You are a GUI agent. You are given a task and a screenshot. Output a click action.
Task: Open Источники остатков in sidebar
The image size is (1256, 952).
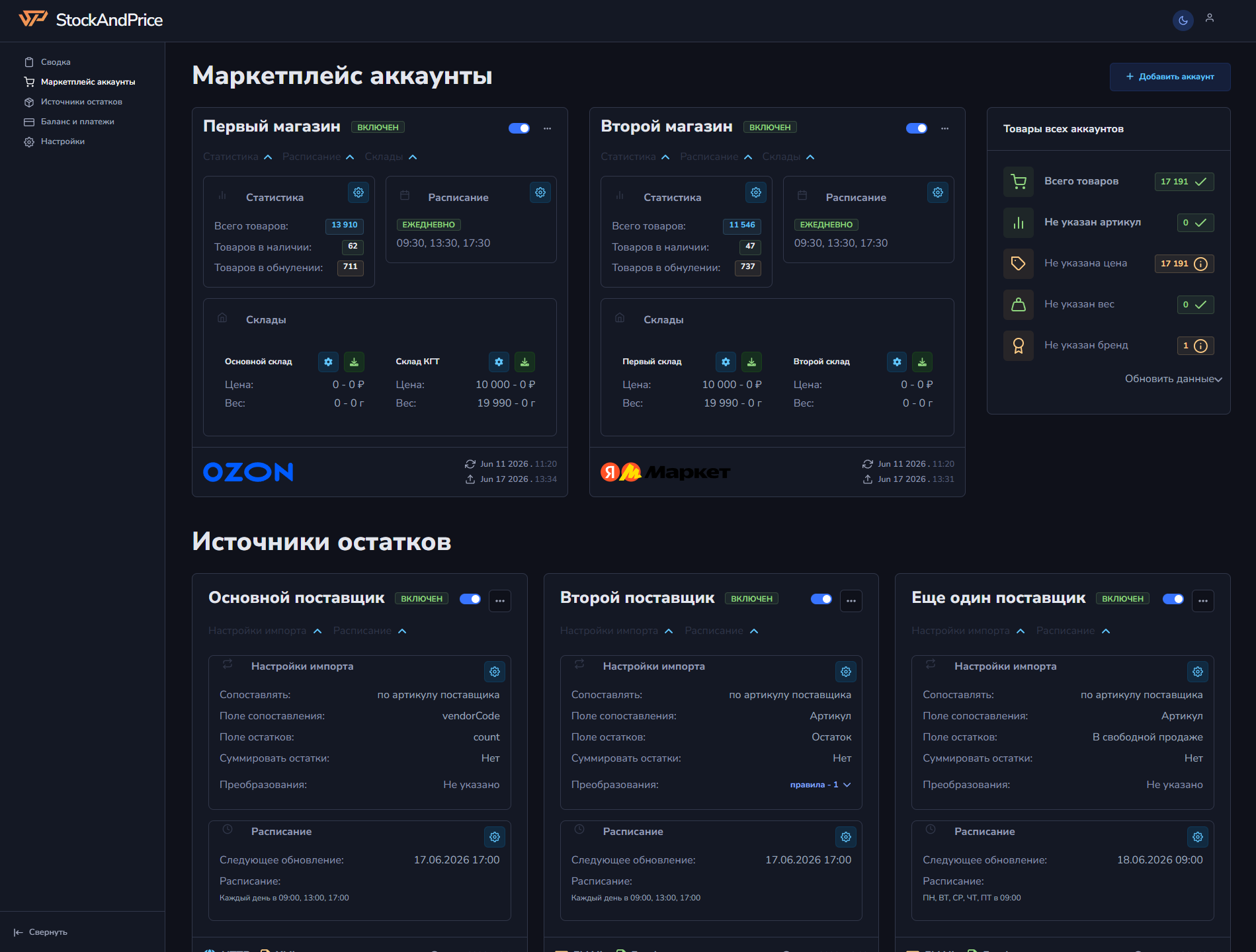(73, 102)
